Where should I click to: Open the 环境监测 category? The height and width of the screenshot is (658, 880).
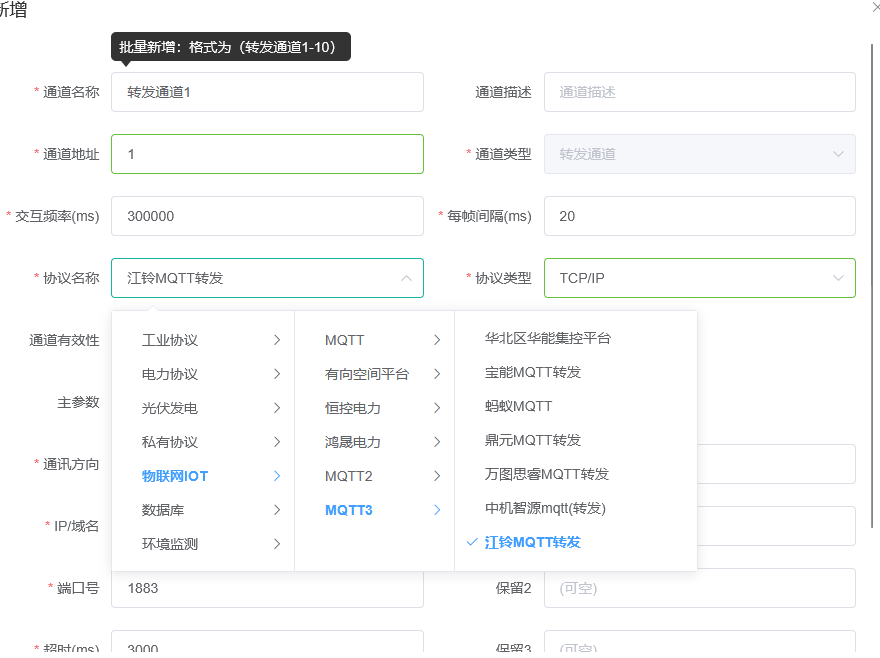pos(170,544)
